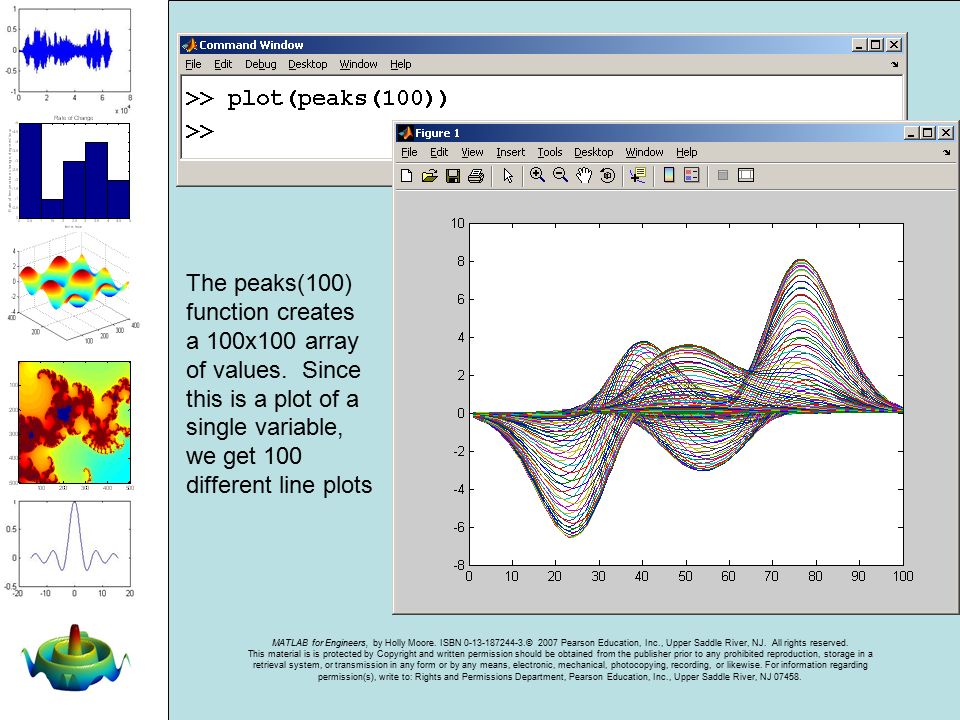Save the figure with the floppy disk icon
960x720 pixels.
click(x=452, y=176)
